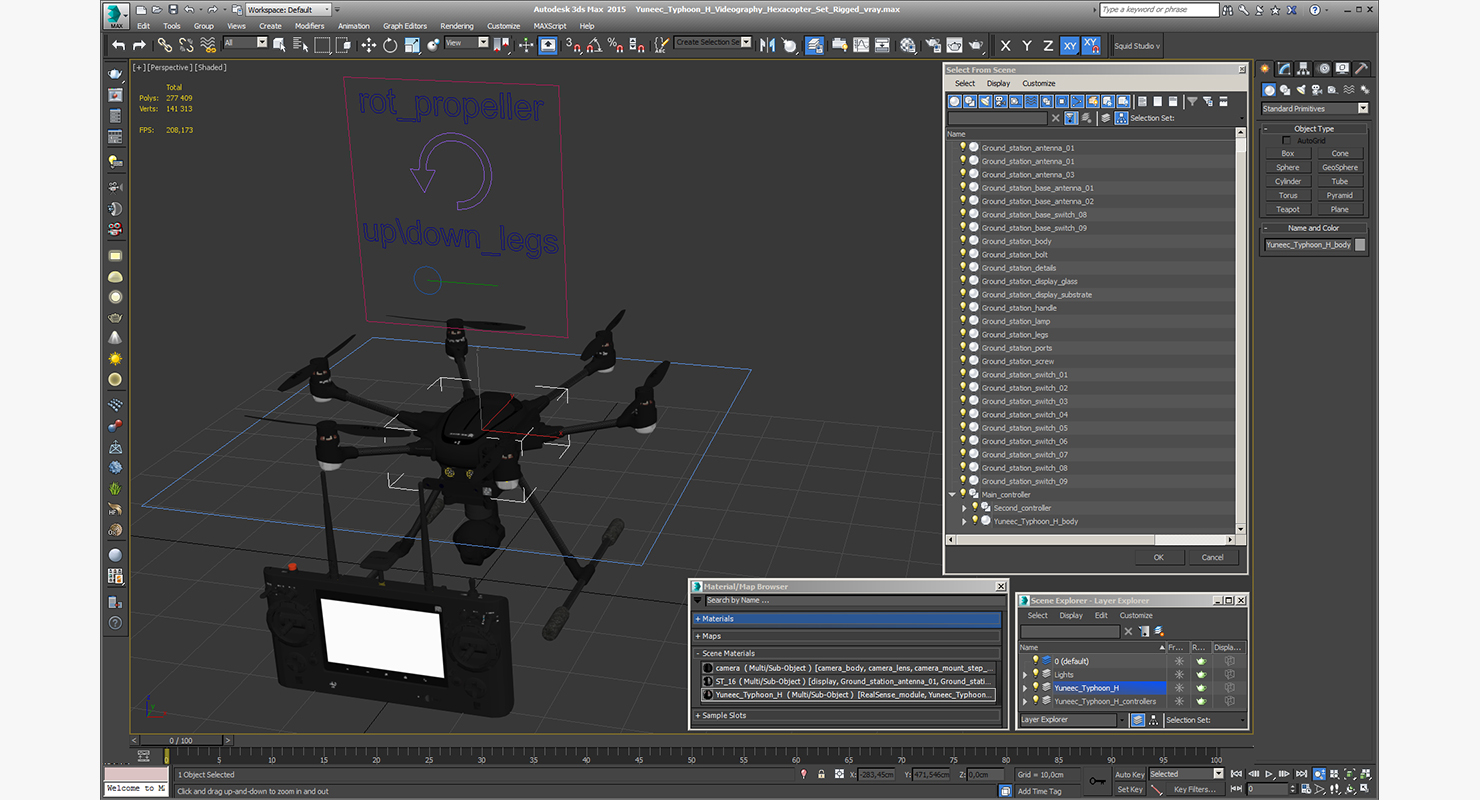The height and width of the screenshot is (800, 1480).
Task: Select the Select and Move tool
Action: tap(368, 45)
